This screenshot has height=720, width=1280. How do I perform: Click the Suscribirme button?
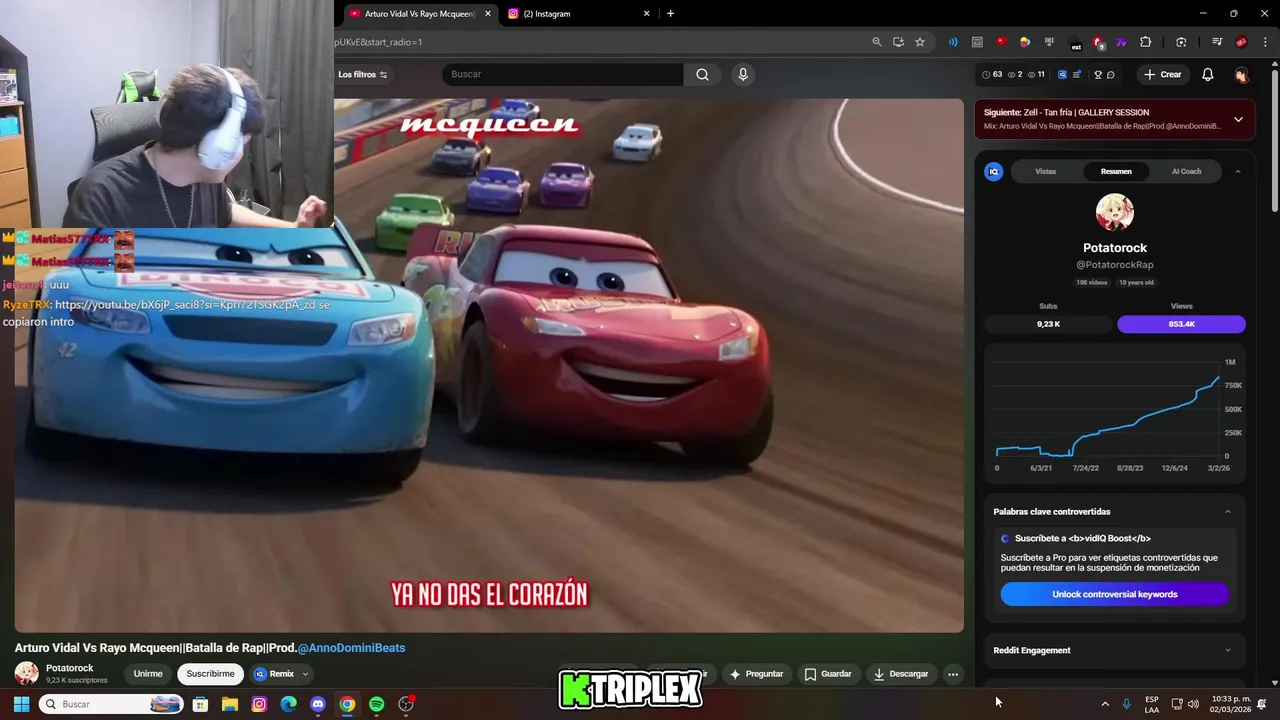point(210,674)
